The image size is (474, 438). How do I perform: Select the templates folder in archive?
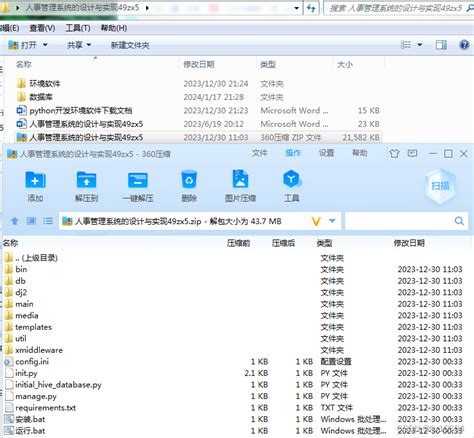[x=33, y=327]
